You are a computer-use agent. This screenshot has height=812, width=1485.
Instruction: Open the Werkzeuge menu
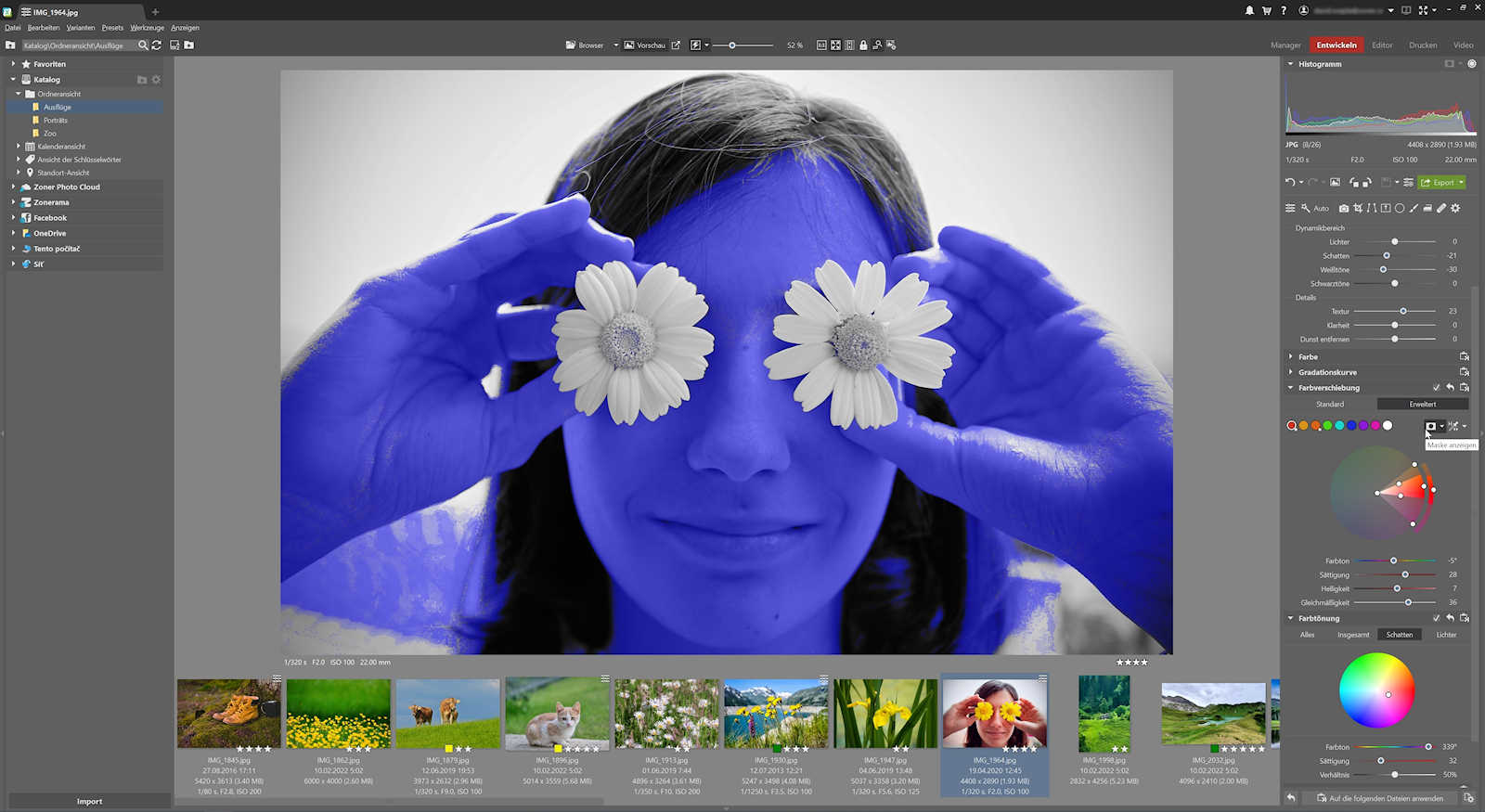click(x=147, y=28)
